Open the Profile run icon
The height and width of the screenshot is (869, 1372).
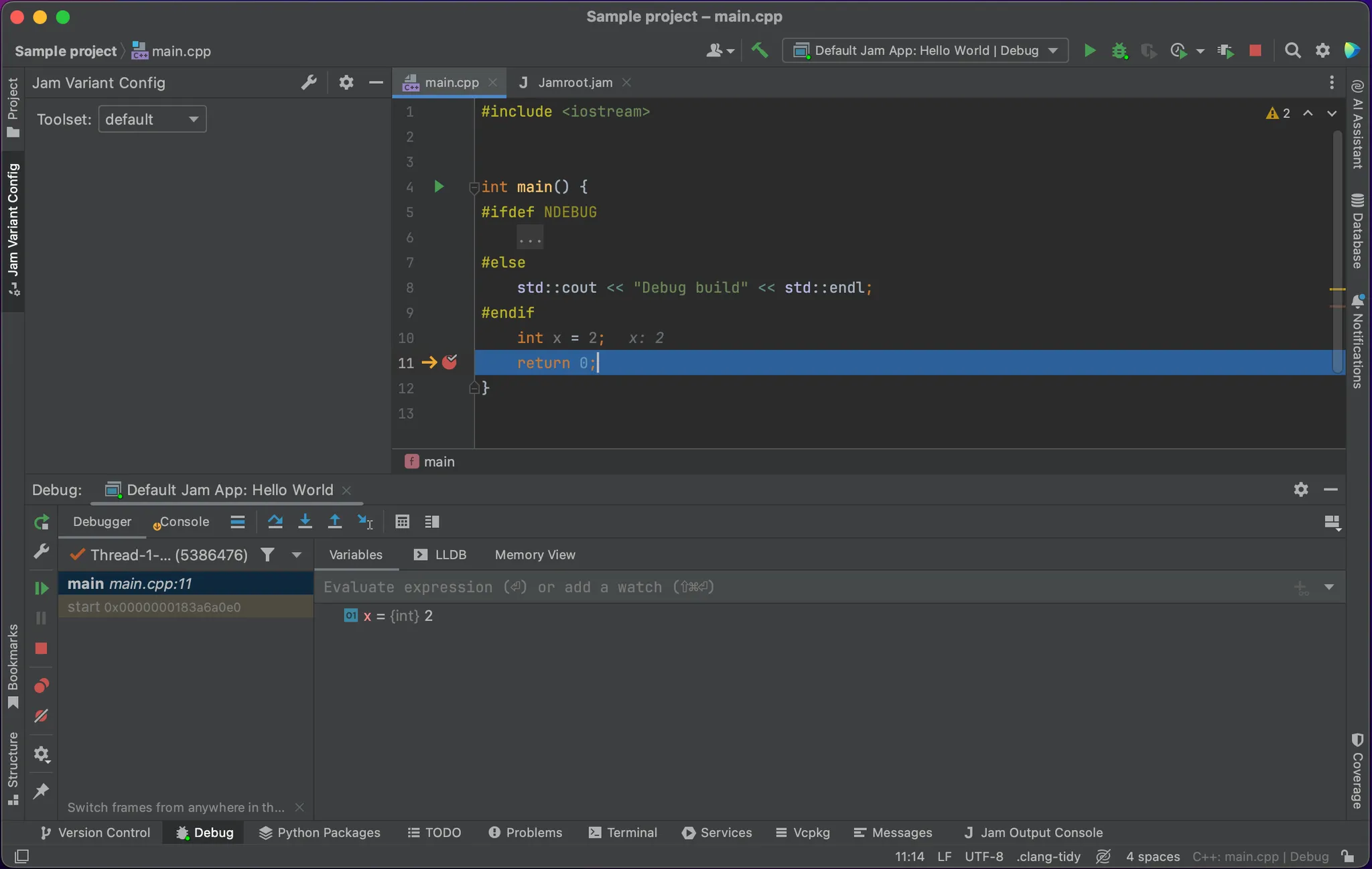pyautogui.click(x=1178, y=50)
